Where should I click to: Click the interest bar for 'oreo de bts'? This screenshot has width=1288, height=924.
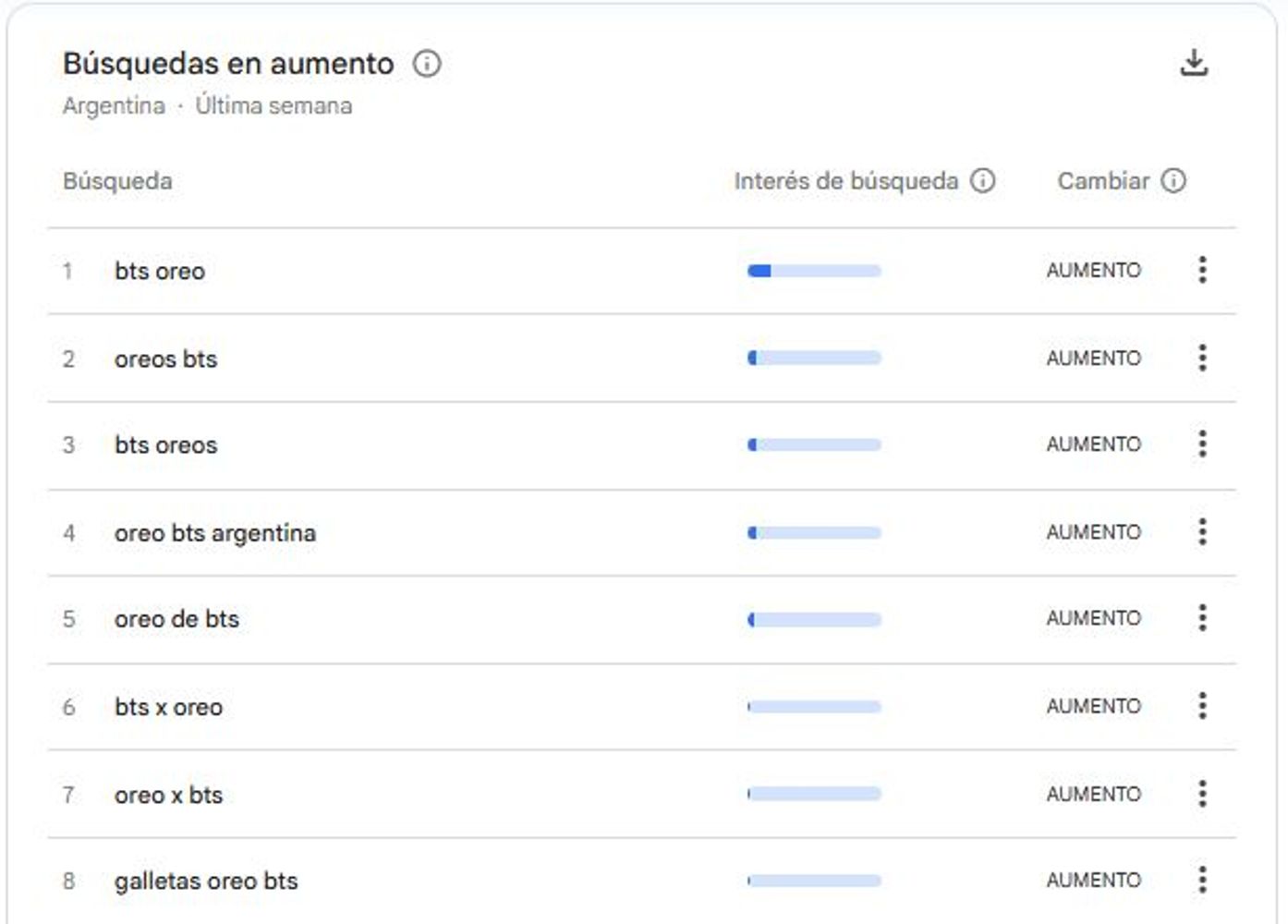[x=814, y=619]
